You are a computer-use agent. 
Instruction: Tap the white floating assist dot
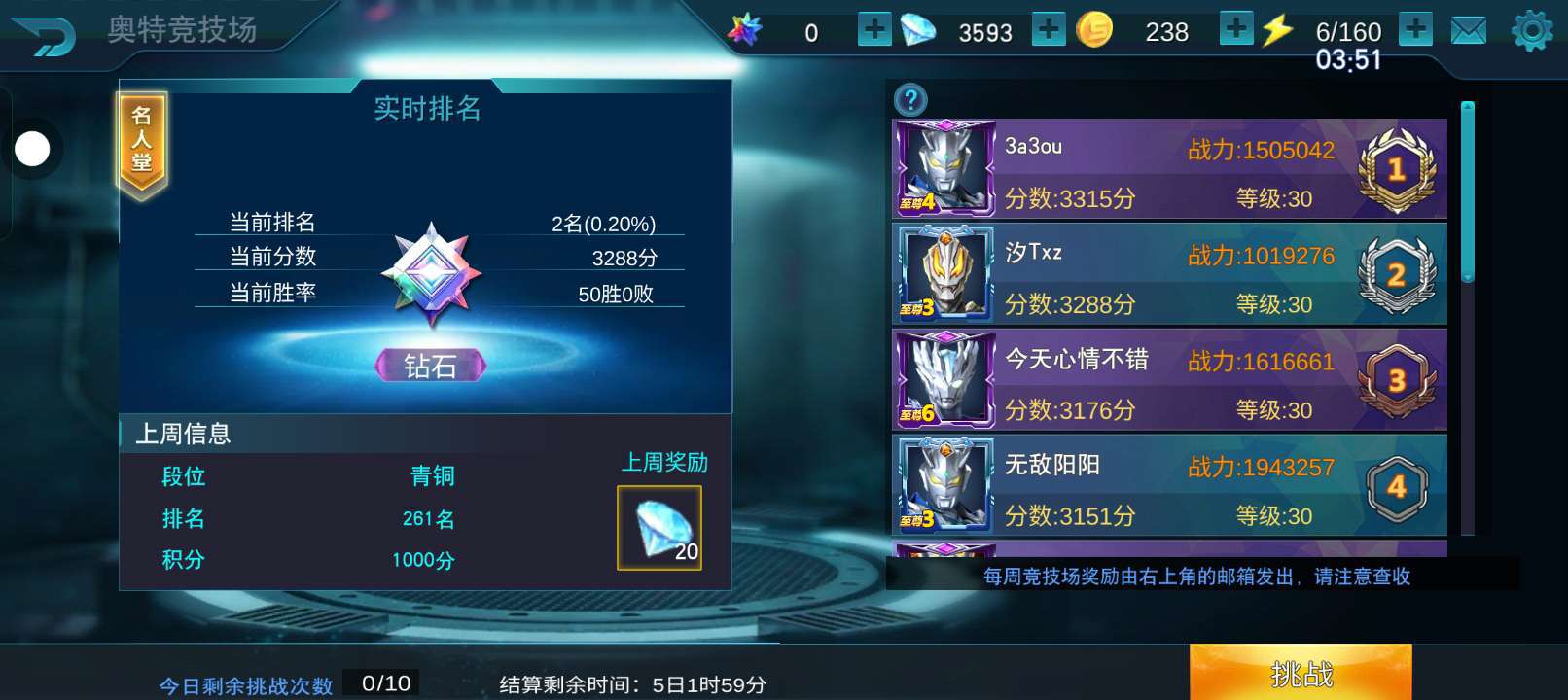point(32,149)
